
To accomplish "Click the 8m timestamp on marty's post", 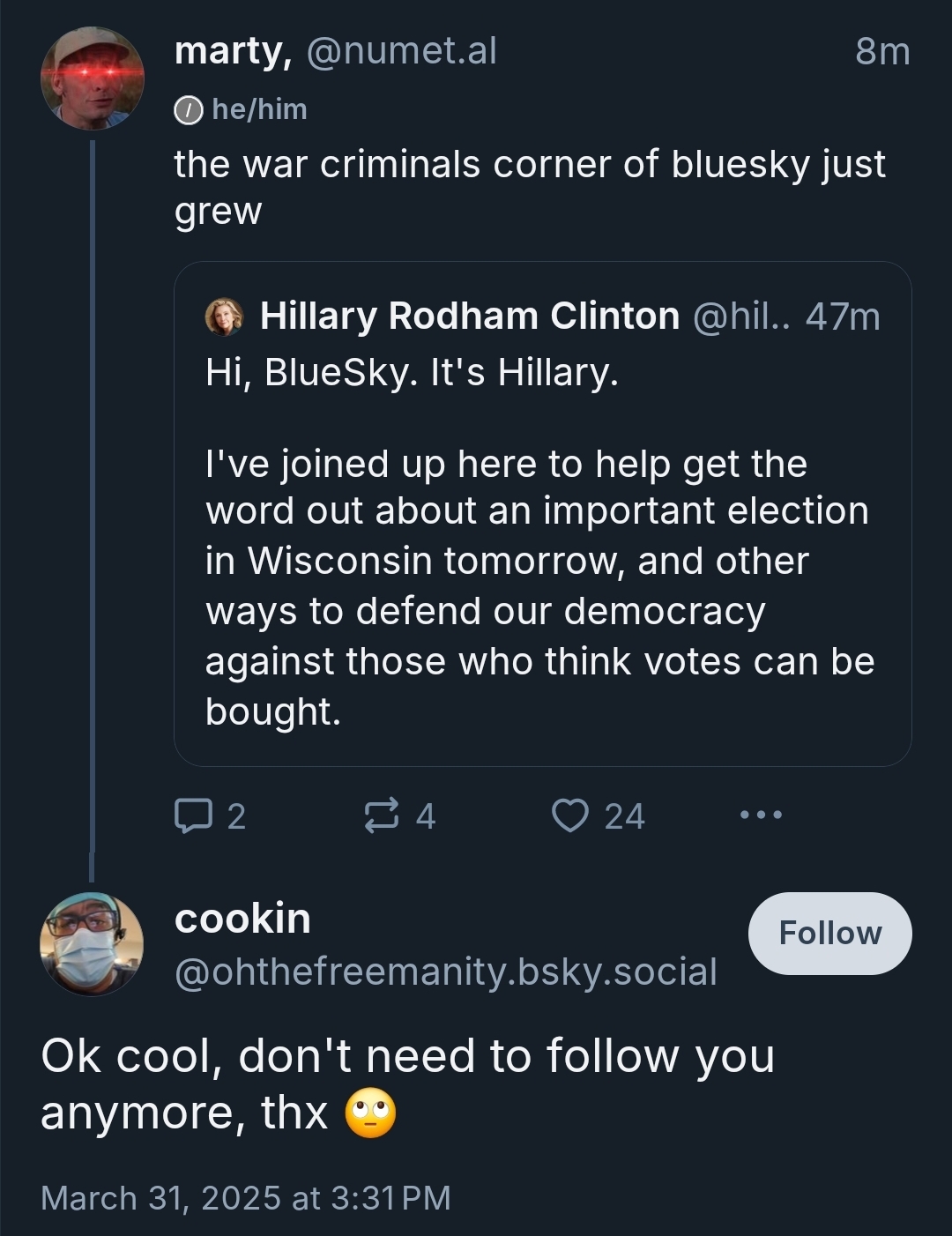I will click(x=881, y=52).
